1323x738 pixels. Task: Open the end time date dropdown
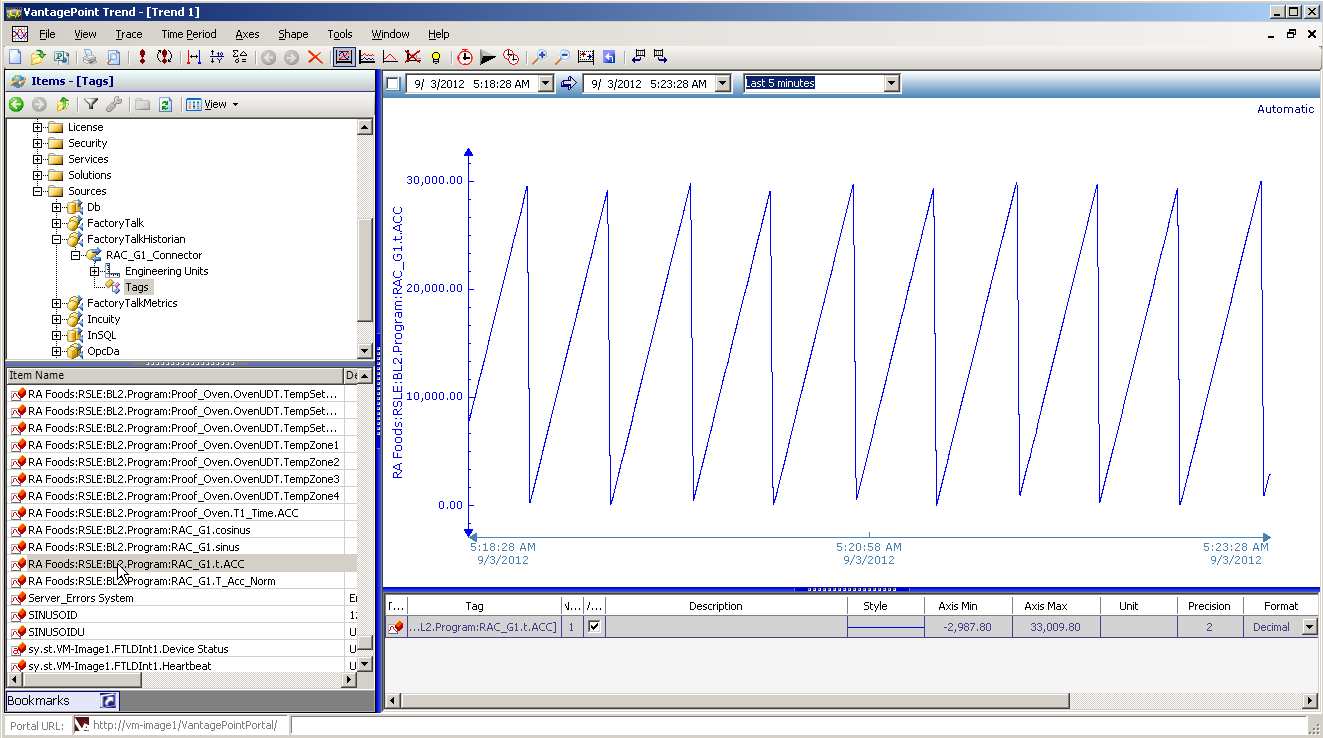(x=723, y=84)
